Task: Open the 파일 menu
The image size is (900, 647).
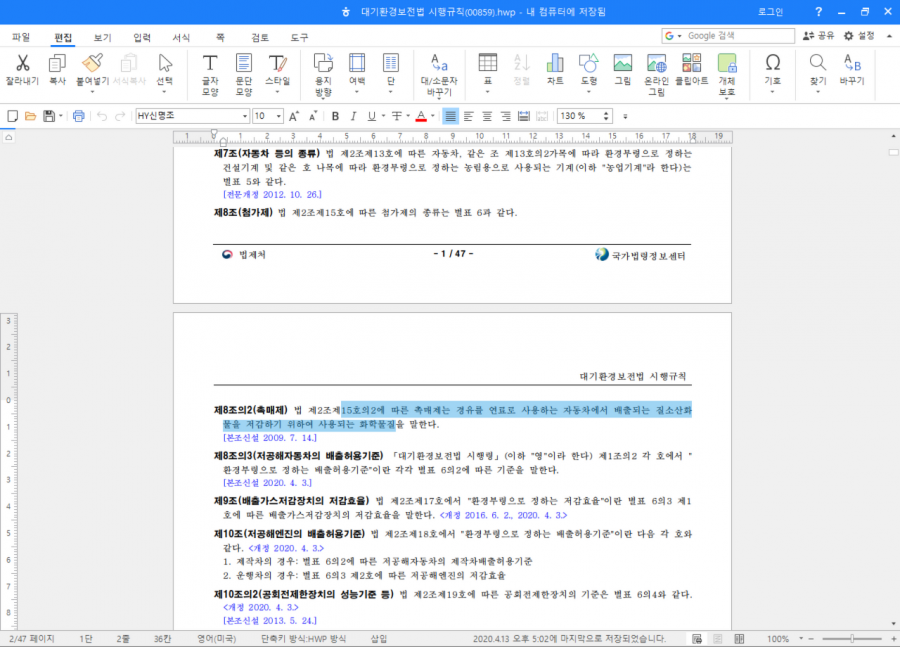Action: click(21, 37)
